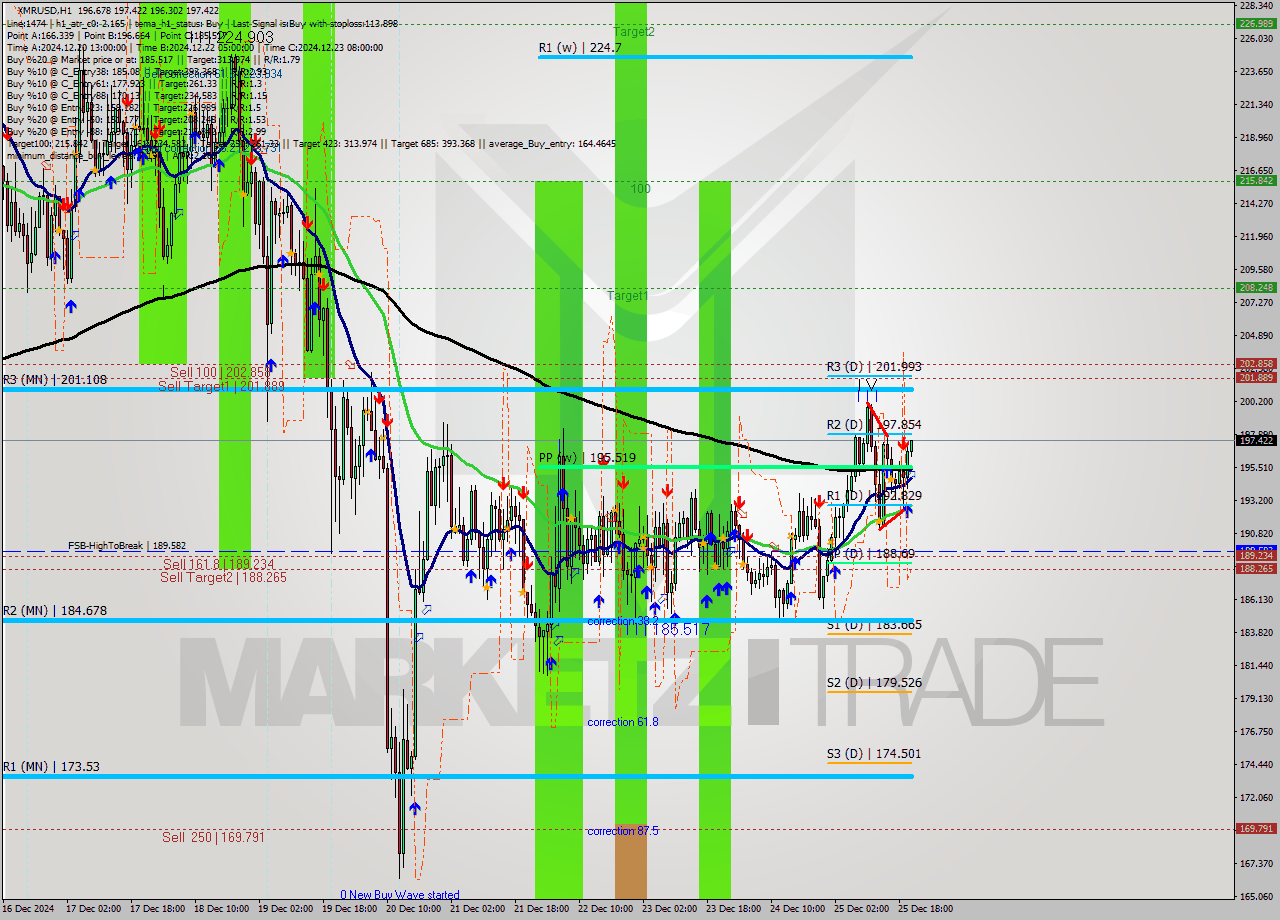Click the 'S1 (D) | 183.665' support label
The height and width of the screenshot is (920, 1280).
[874, 625]
